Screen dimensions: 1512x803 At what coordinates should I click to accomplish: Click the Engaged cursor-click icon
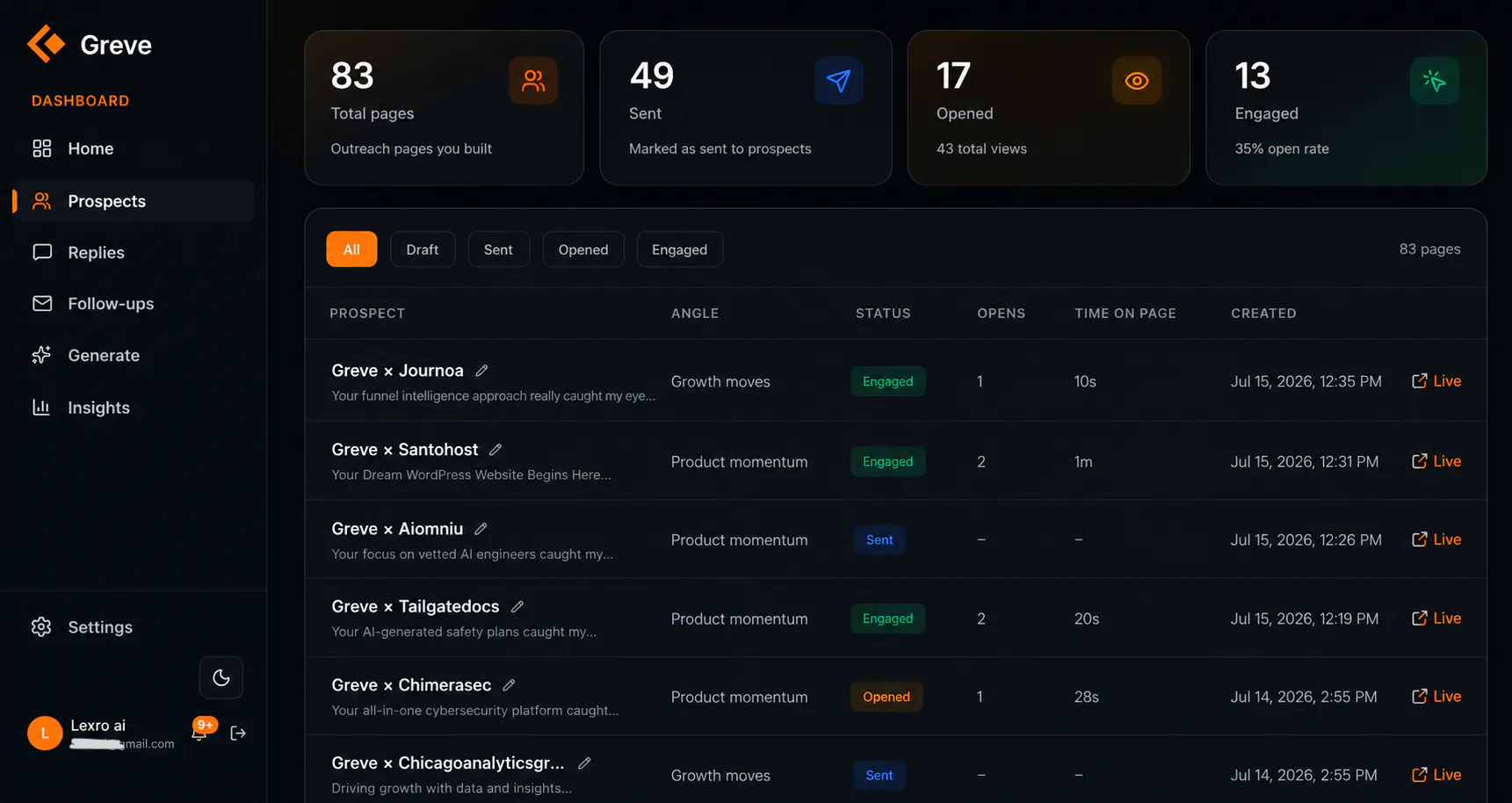tap(1435, 81)
